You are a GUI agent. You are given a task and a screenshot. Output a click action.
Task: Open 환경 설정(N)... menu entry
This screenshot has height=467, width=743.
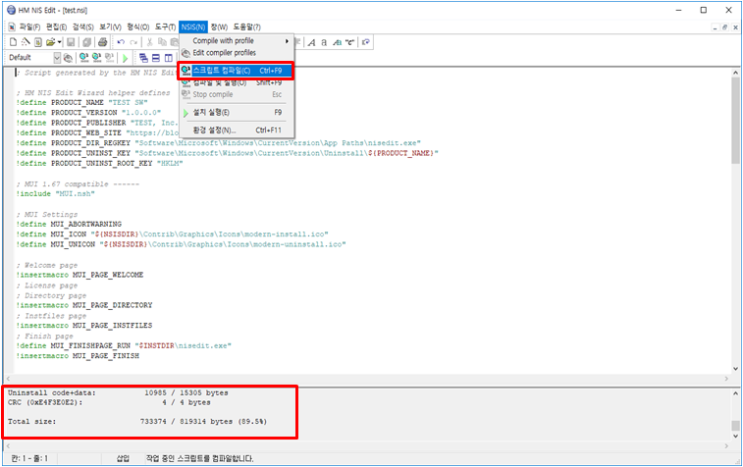click(236, 130)
